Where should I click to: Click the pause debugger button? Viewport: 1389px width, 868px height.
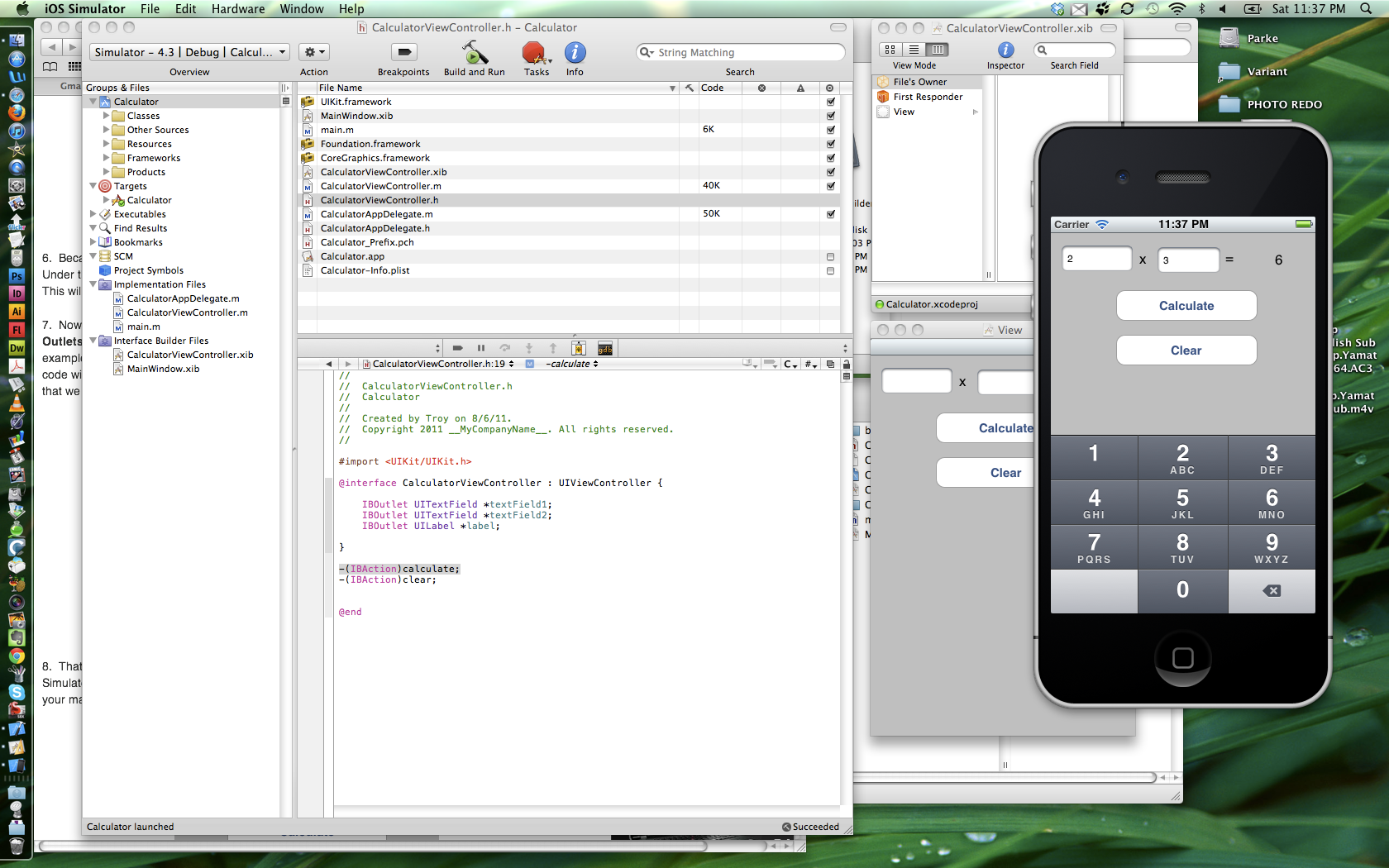[x=481, y=348]
